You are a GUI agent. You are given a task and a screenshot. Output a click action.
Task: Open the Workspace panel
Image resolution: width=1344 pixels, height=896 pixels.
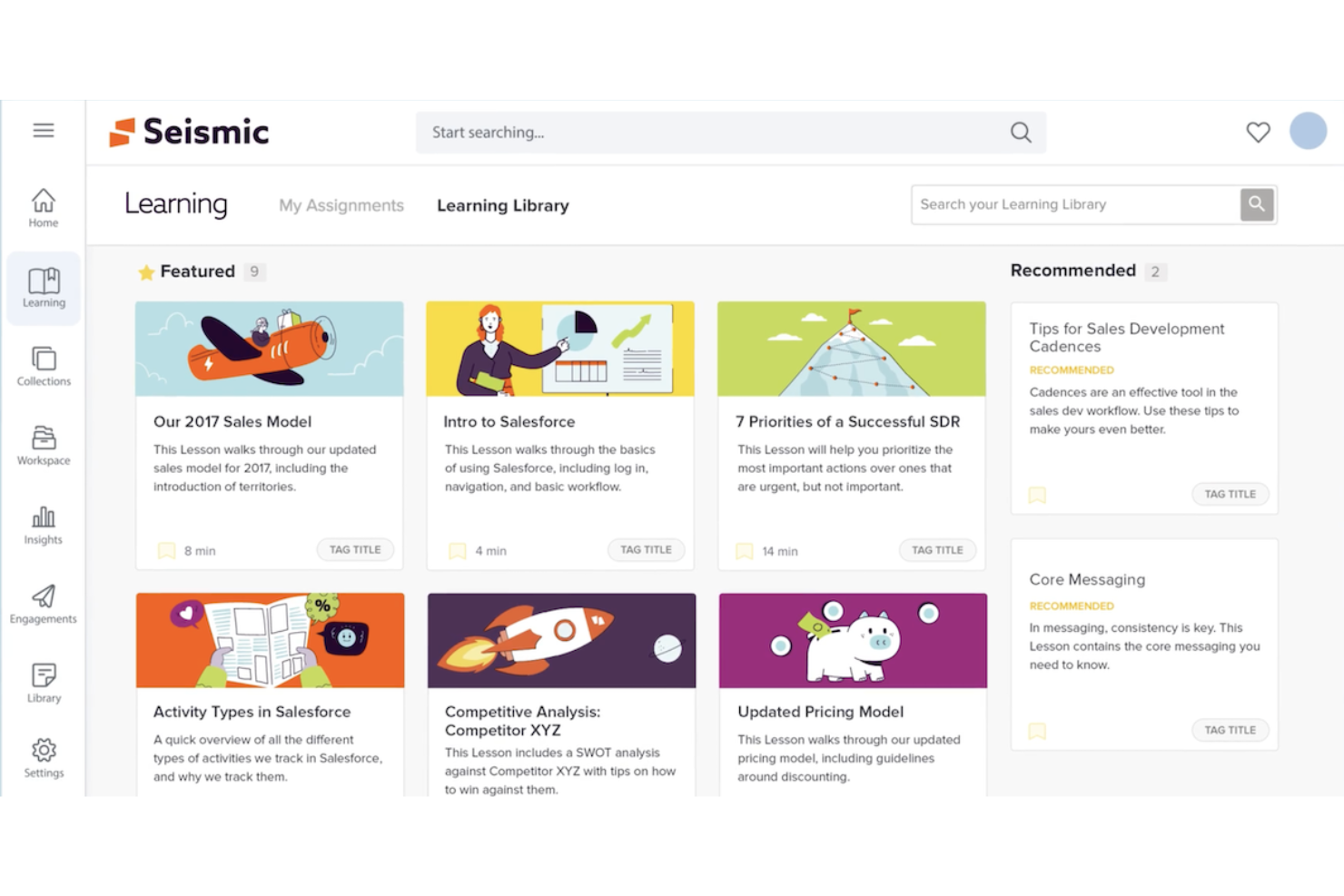43,446
